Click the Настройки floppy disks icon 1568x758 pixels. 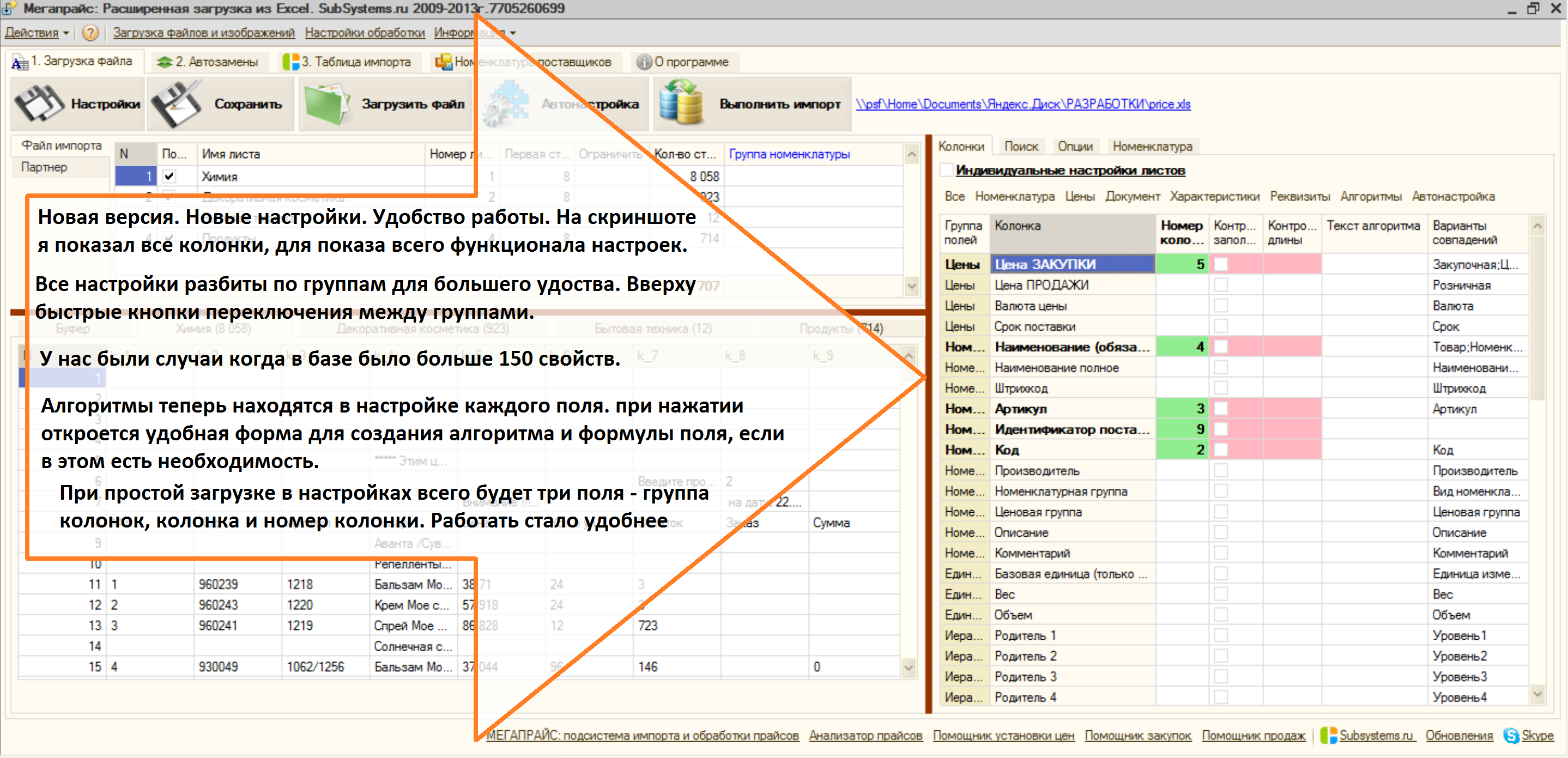pos(39,104)
